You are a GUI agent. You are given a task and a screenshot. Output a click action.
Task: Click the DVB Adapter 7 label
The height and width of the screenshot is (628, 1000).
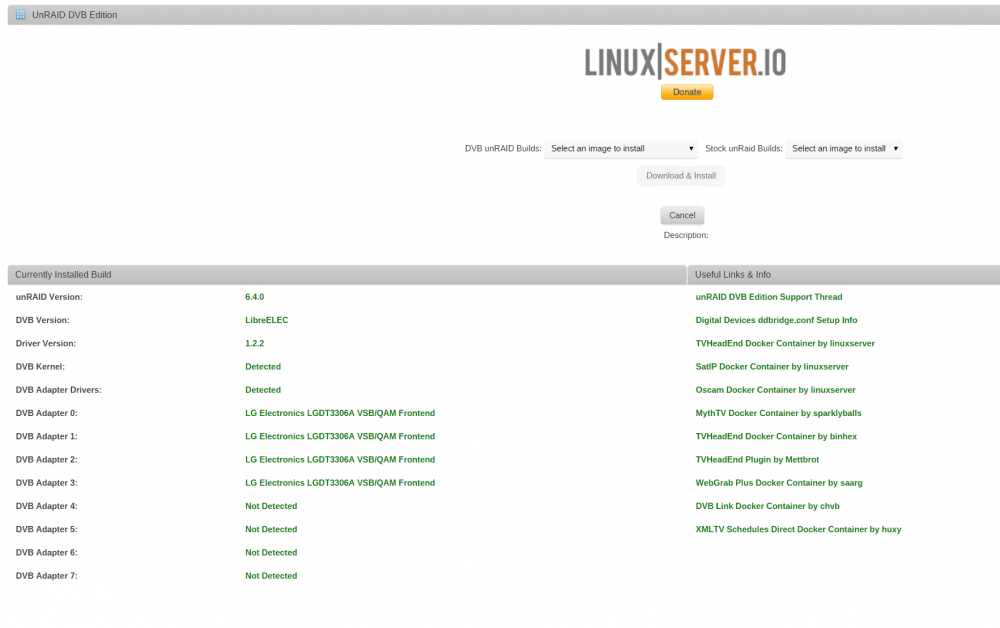[x=47, y=576]
